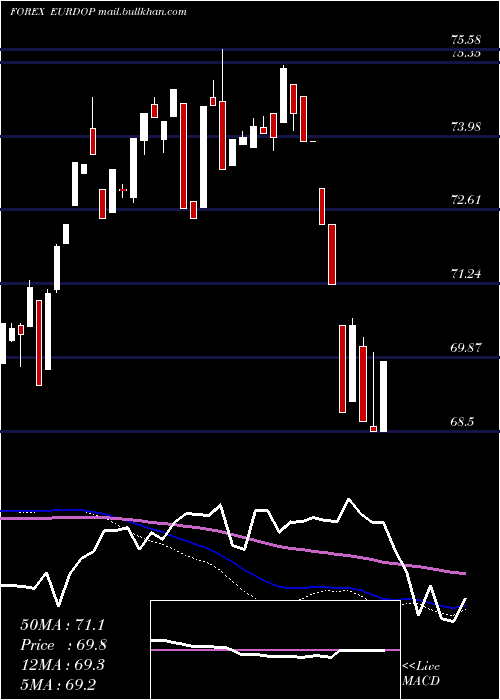
Task: Click the 72.61 price level label
Action: [466, 200]
